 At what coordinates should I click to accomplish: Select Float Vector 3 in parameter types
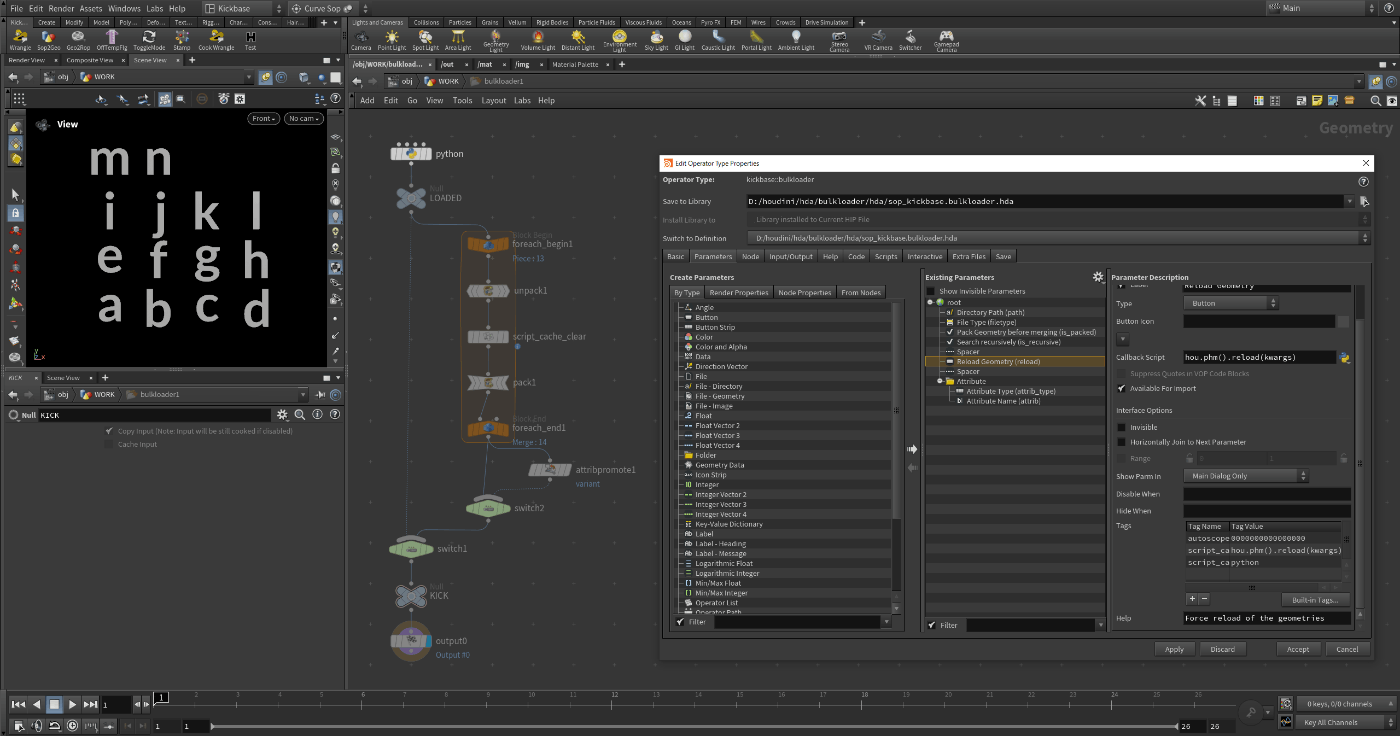717,435
